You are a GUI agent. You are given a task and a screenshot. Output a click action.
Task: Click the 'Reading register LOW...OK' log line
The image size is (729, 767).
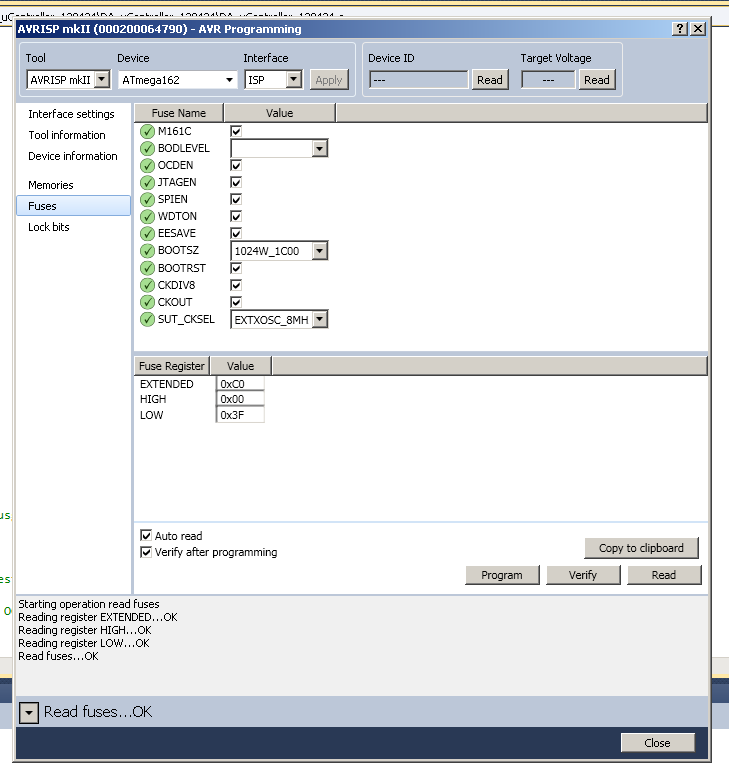[84, 643]
